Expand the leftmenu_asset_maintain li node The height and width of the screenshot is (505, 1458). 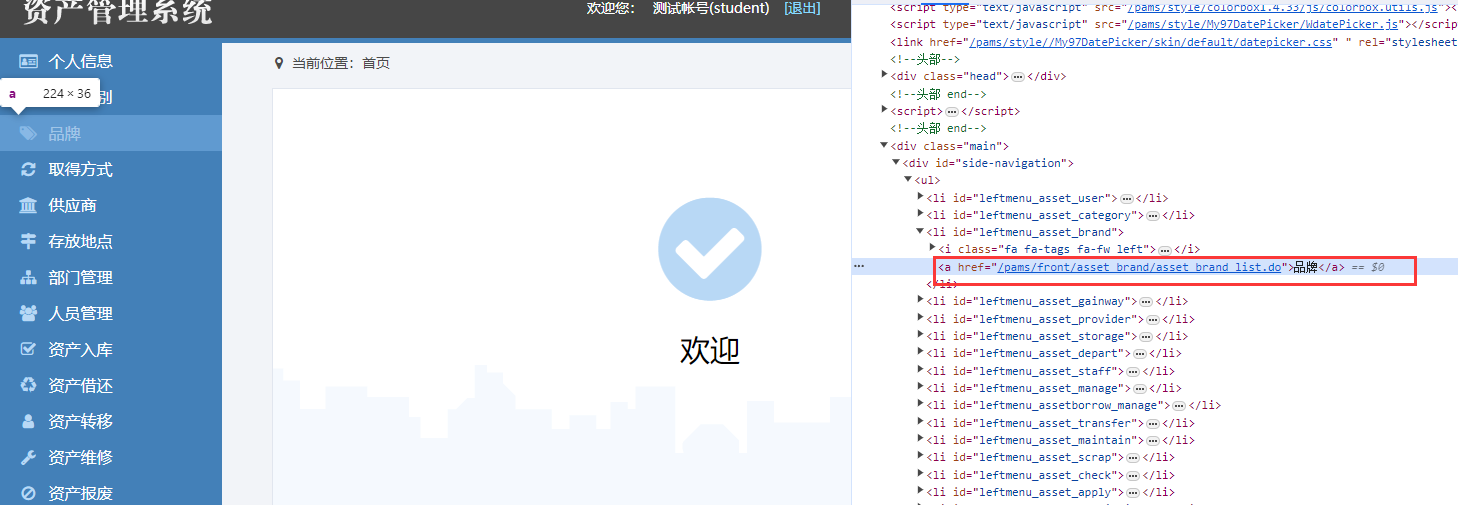(920, 439)
